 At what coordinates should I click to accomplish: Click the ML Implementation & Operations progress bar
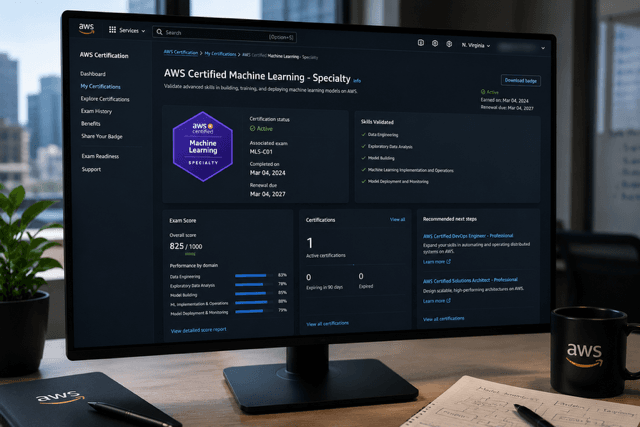(254, 302)
